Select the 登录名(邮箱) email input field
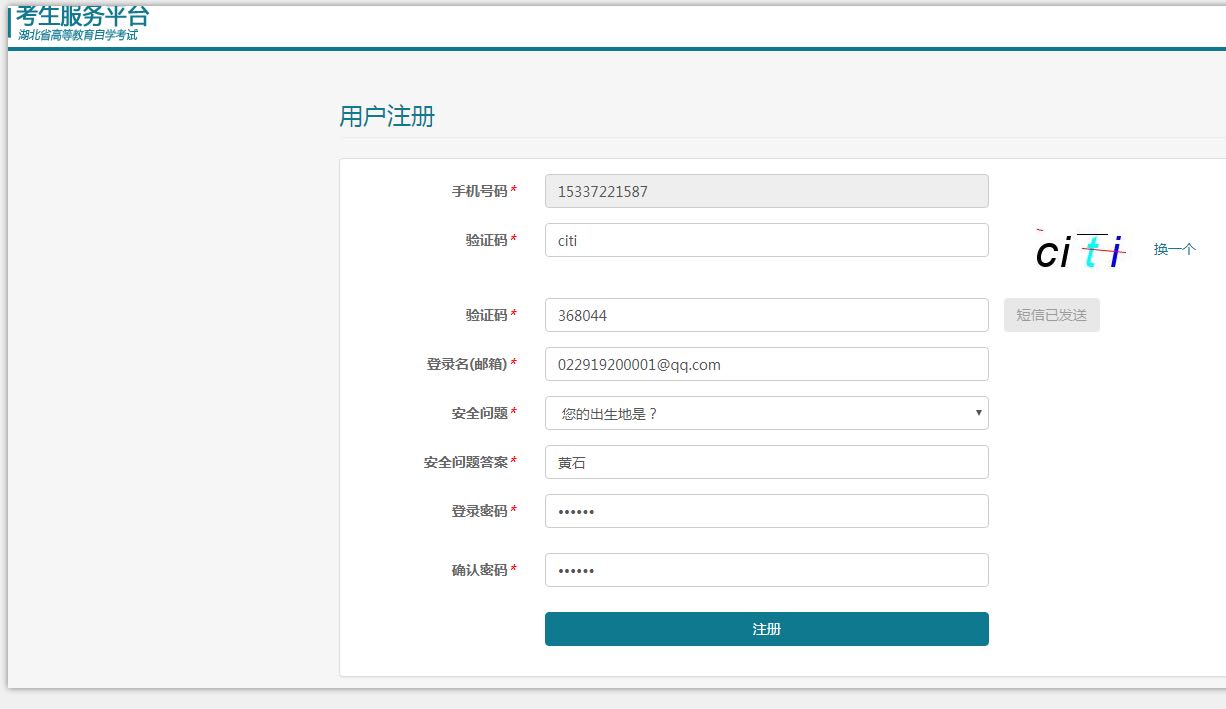This screenshot has width=1226, height=709. [x=766, y=363]
